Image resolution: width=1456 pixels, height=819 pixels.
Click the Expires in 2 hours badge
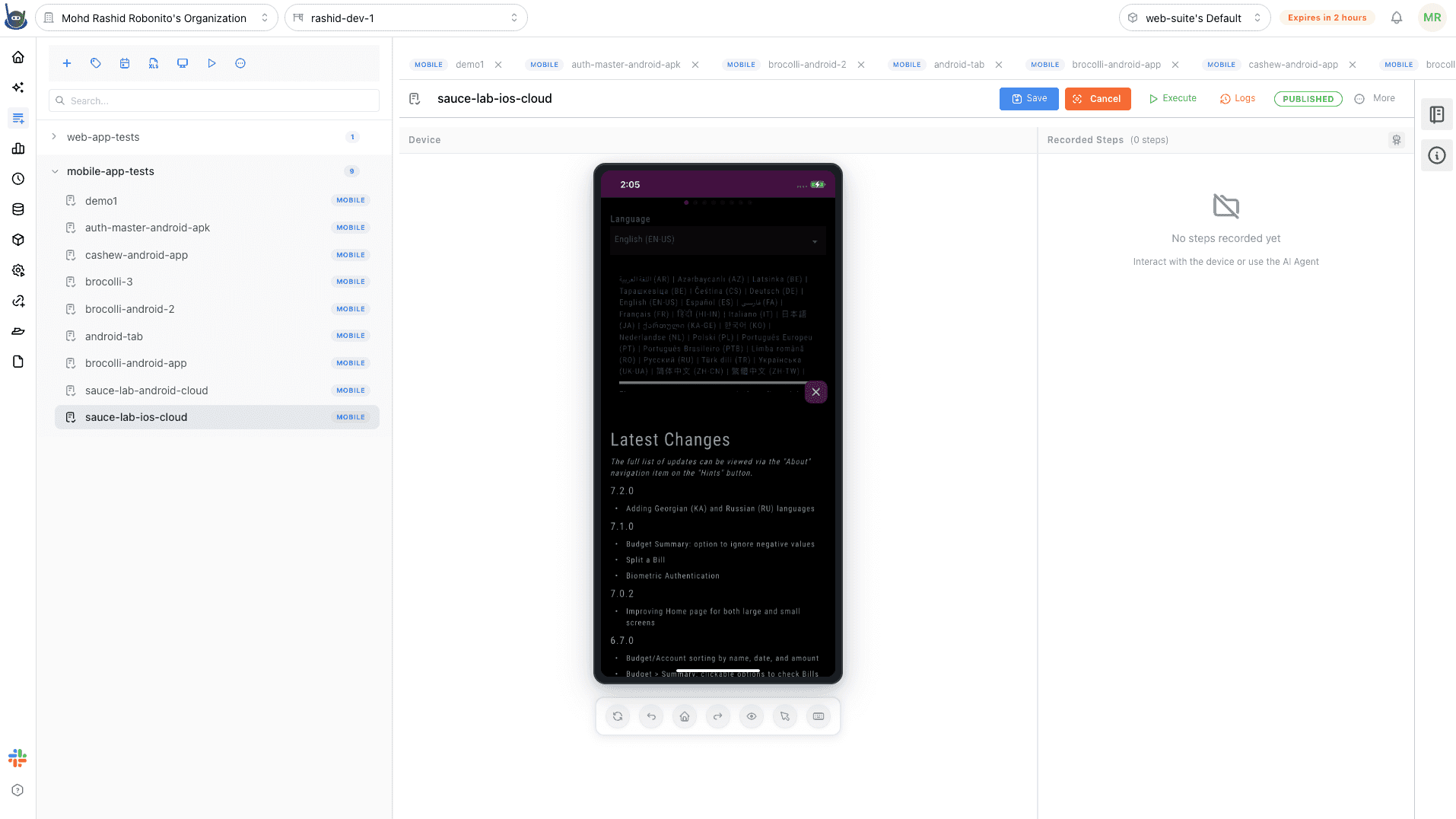coord(1327,18)
